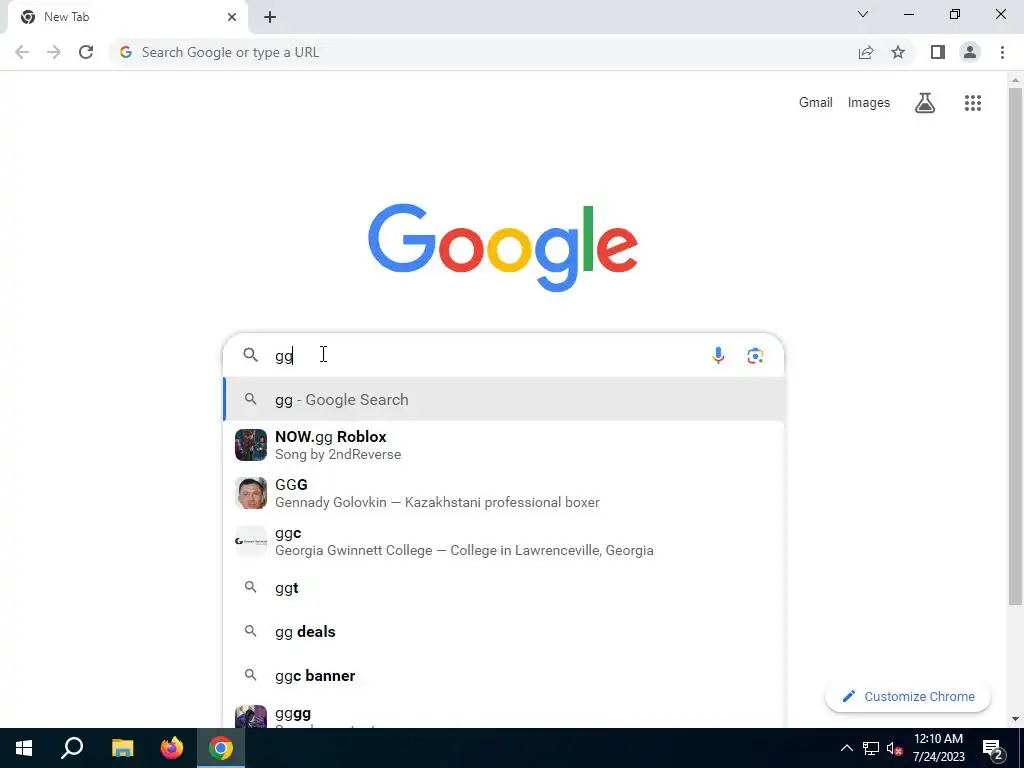
Task: Open the Chrome side panel
Action: [x=938, y=52]
